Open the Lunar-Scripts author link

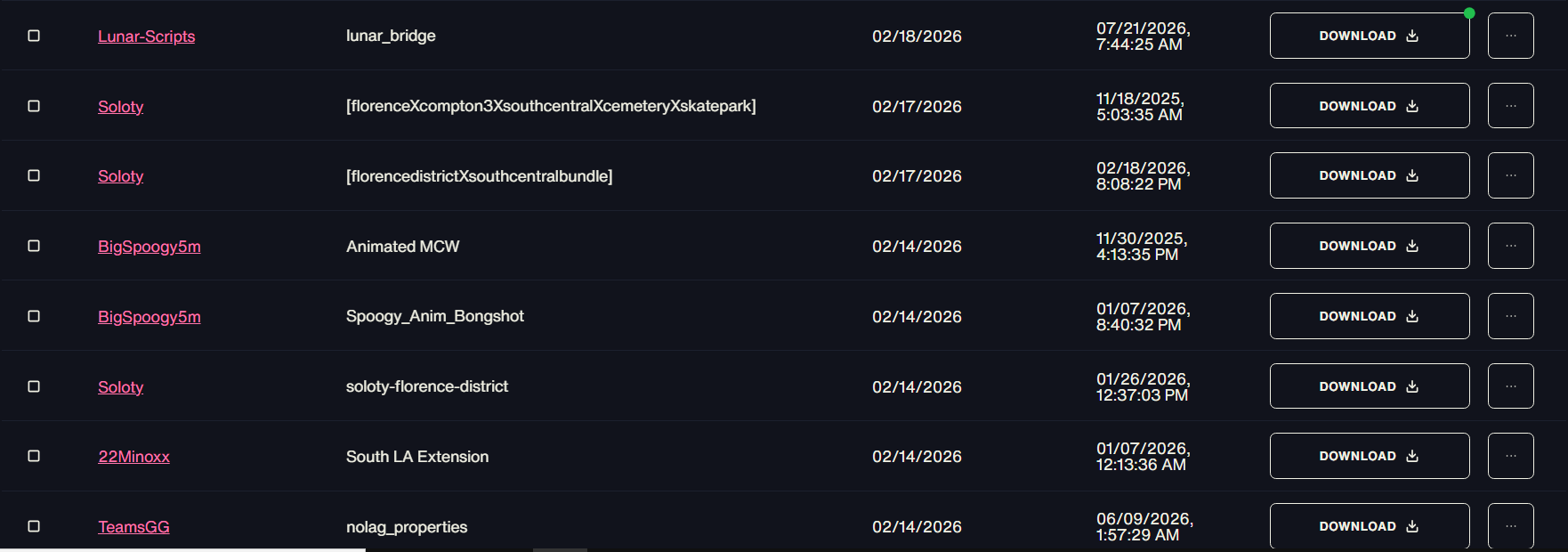(x=146, y=37)
